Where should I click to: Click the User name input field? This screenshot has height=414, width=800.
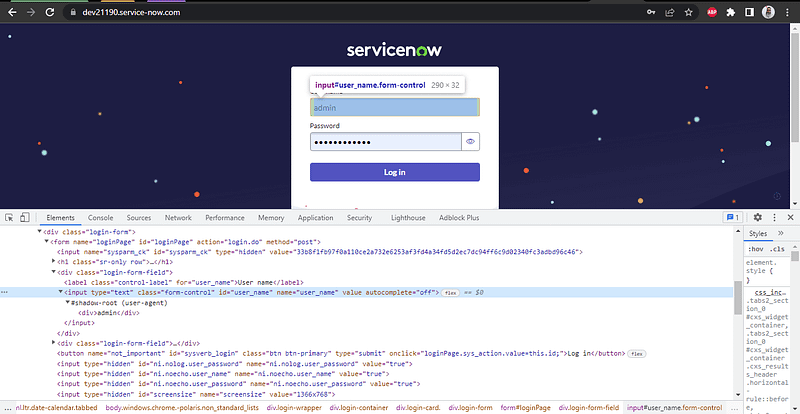[394, 107]
